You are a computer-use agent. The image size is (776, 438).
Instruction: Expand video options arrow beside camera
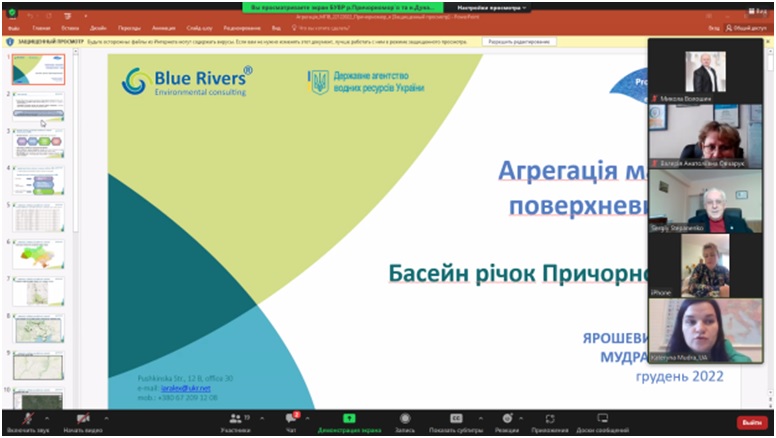(106, 419)
